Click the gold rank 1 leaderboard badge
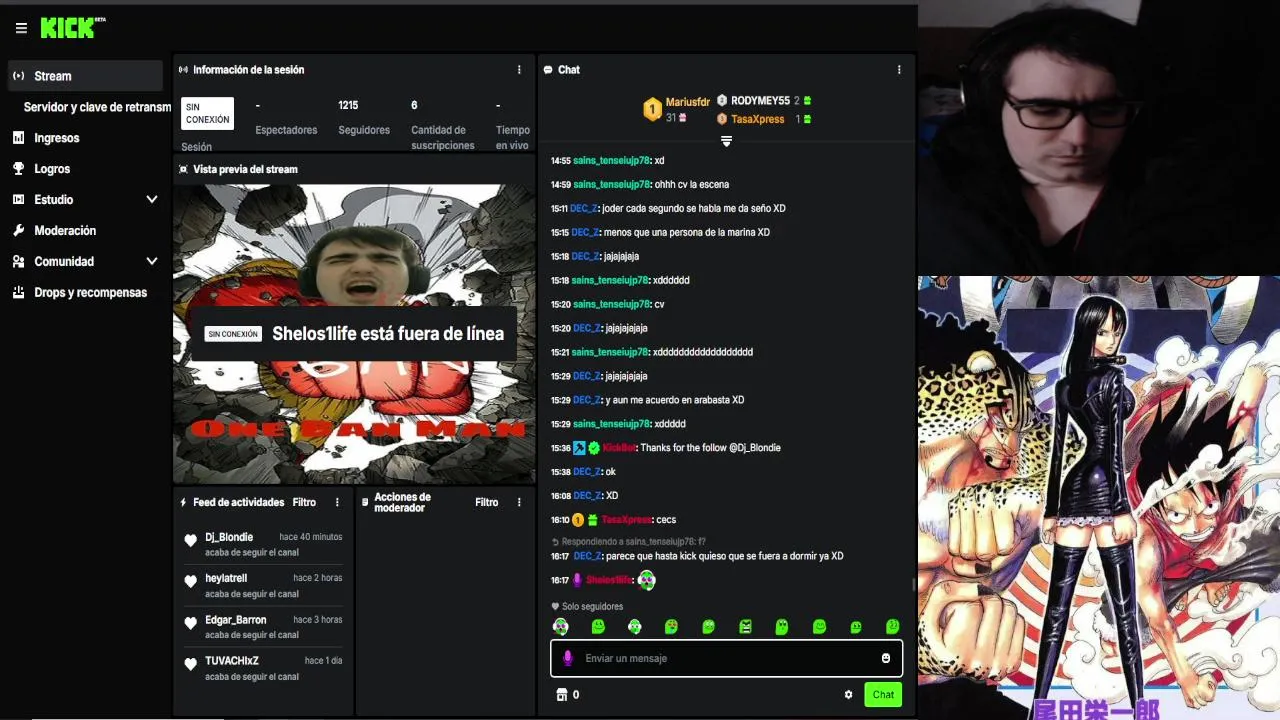This screenshot has height=720, width=1280. pos(653,109)
